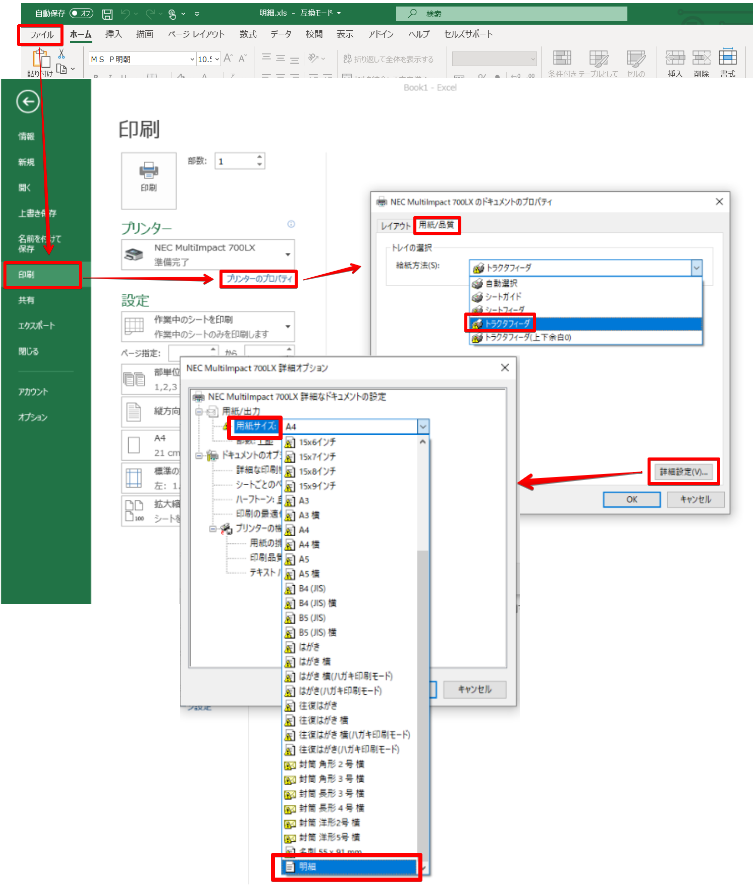Select A3 横 in the paper size list
Screen dimensions: 753x894
click(350, 515)
